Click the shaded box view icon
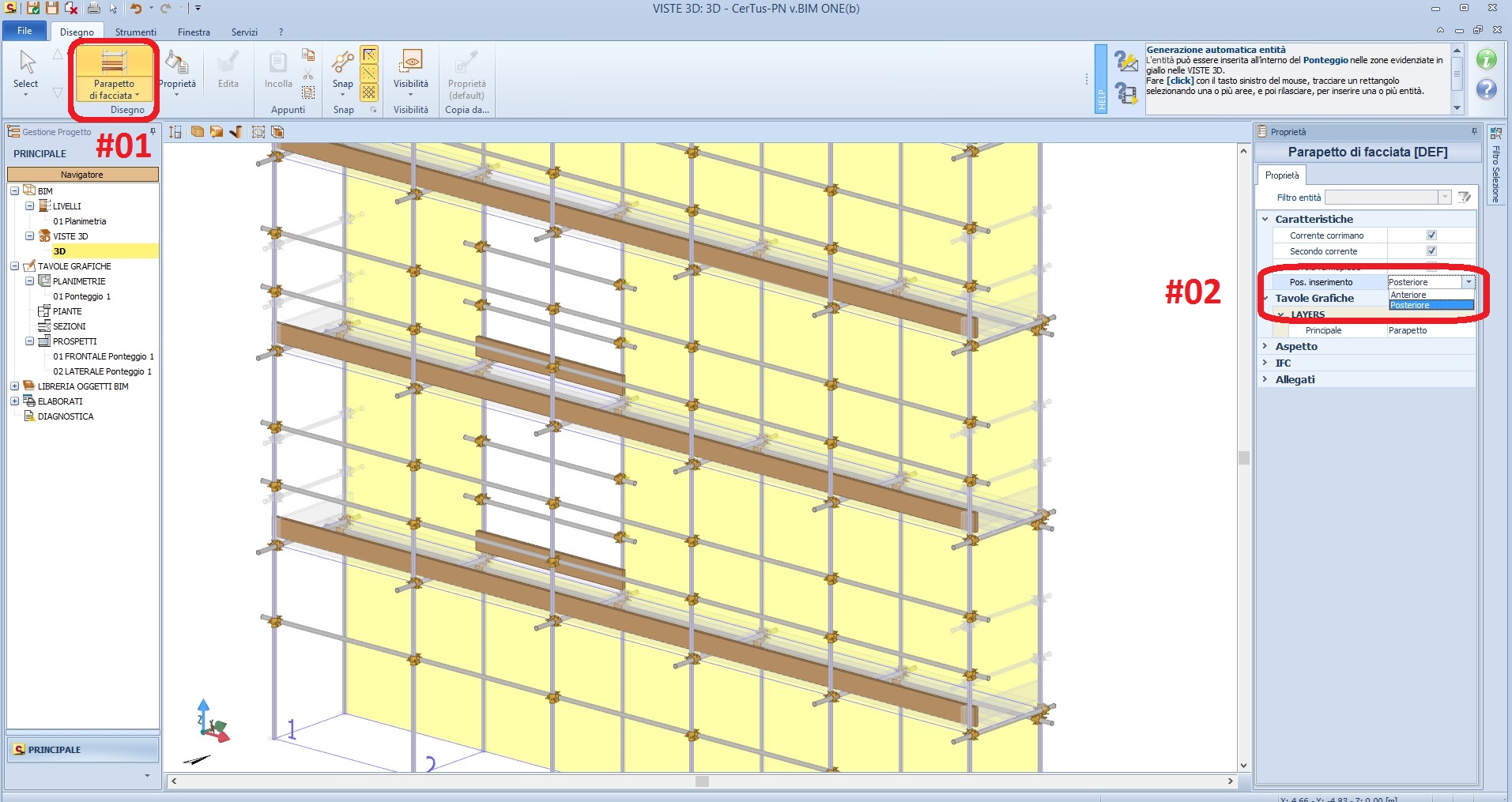 click(216, 132)
